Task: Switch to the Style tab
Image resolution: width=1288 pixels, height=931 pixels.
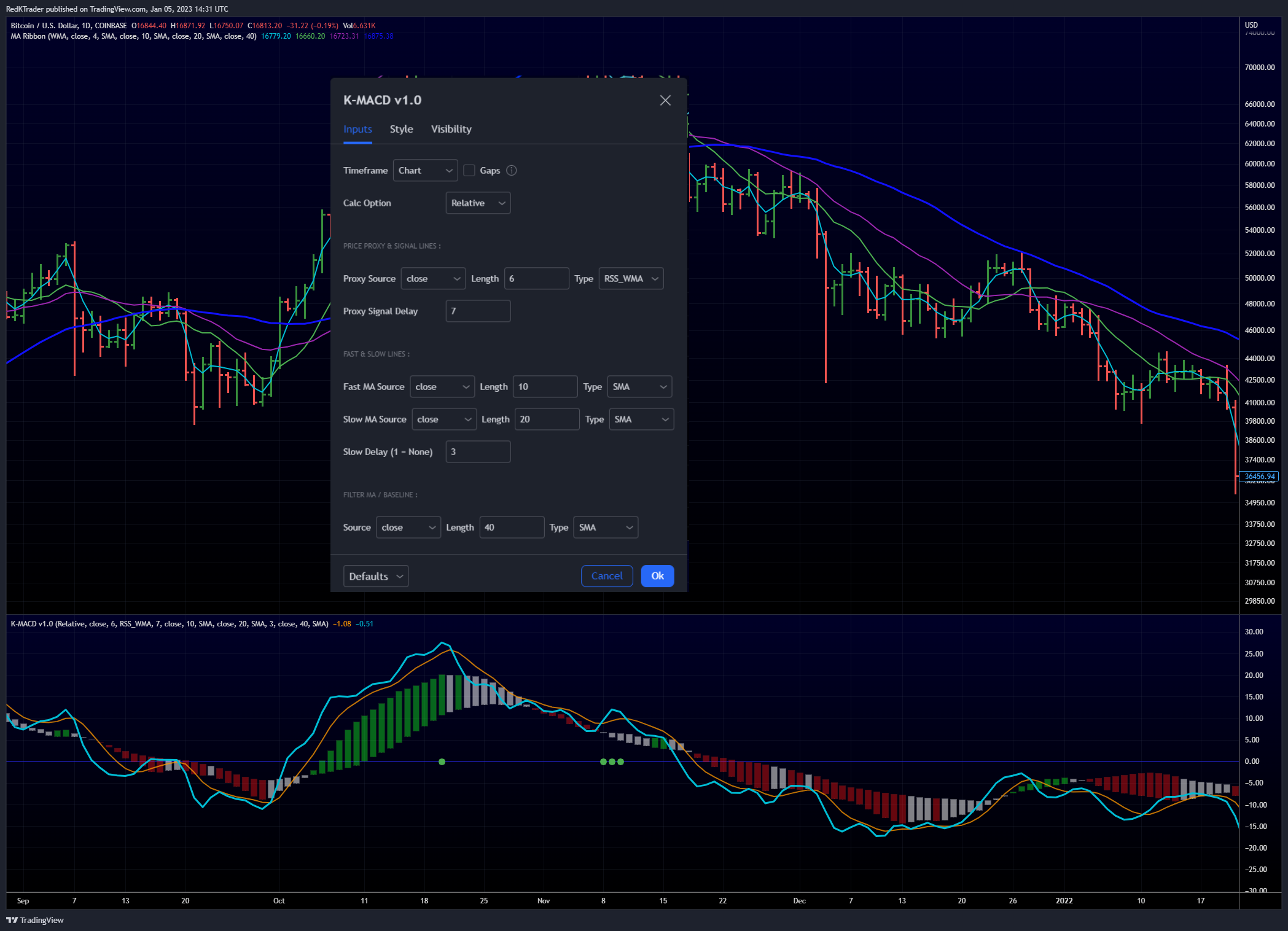Action: click(401, 129)
